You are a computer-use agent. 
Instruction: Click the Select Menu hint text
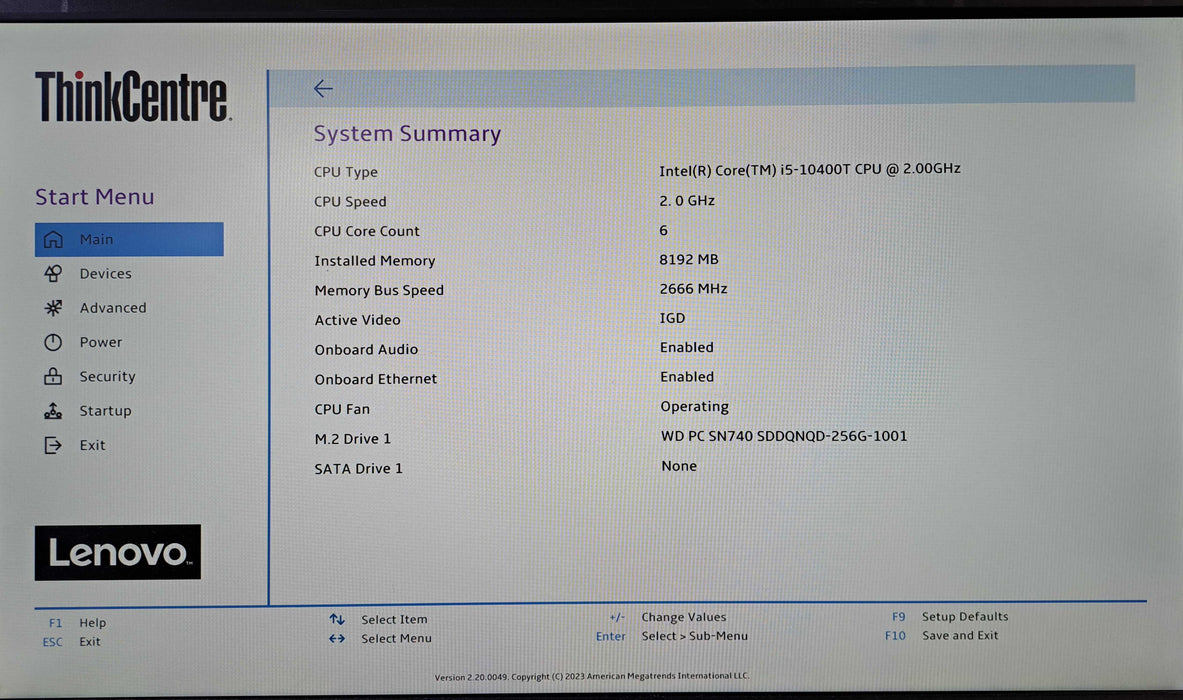[396, 638]
